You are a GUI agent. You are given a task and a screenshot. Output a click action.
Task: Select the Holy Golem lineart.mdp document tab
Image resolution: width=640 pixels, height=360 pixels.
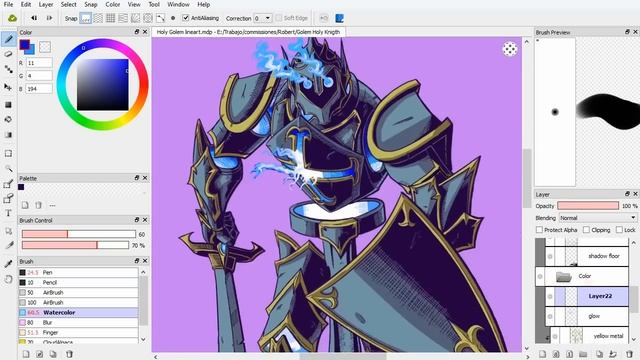[x=249, y=32]
